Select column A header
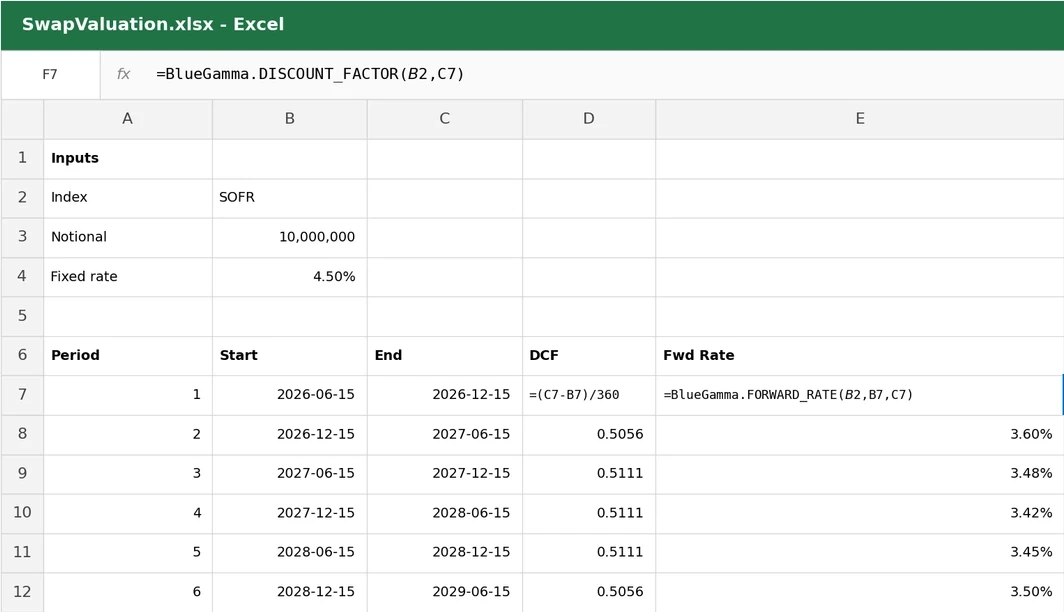The width and height of the screenshot is (1064, 612). click(x=128, y=119)
